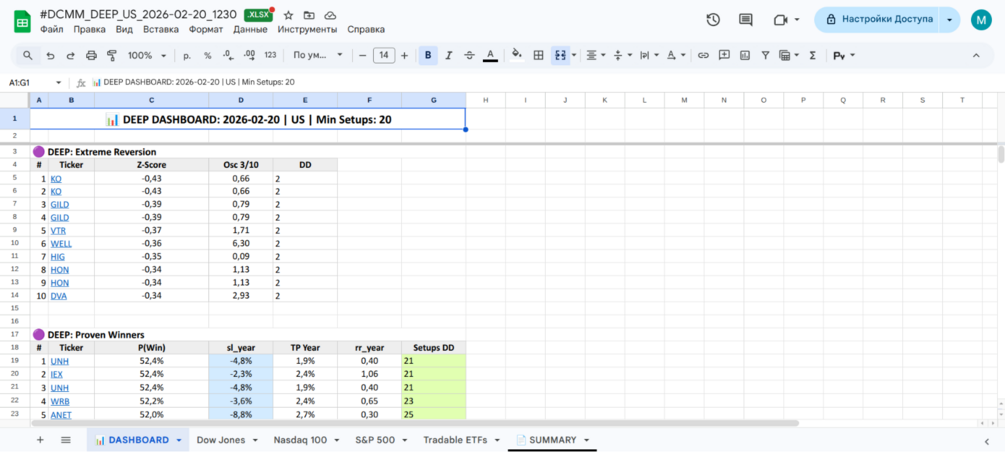
Task: Collapse the toolbar with the chevron
Action: [976, 56]
